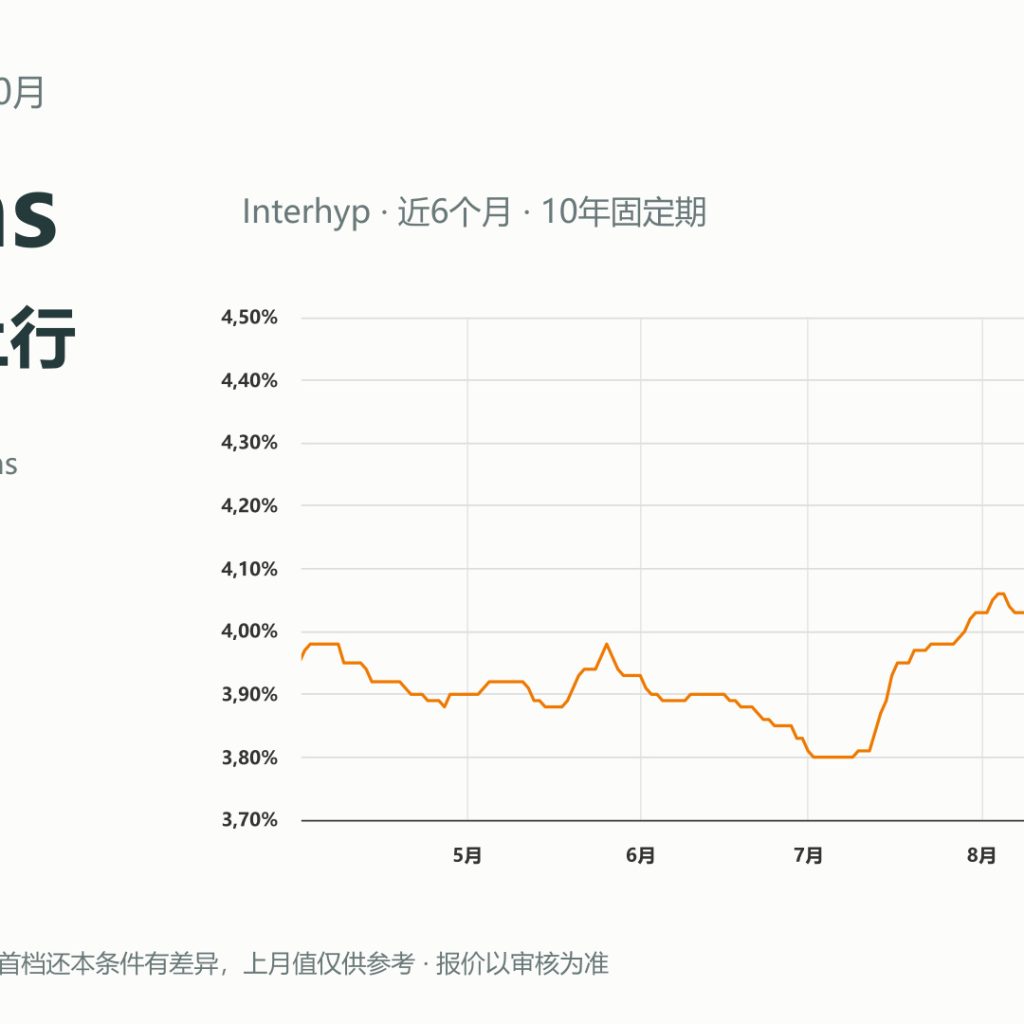Click the 6月 x-axis label

(x=641, y=856)
